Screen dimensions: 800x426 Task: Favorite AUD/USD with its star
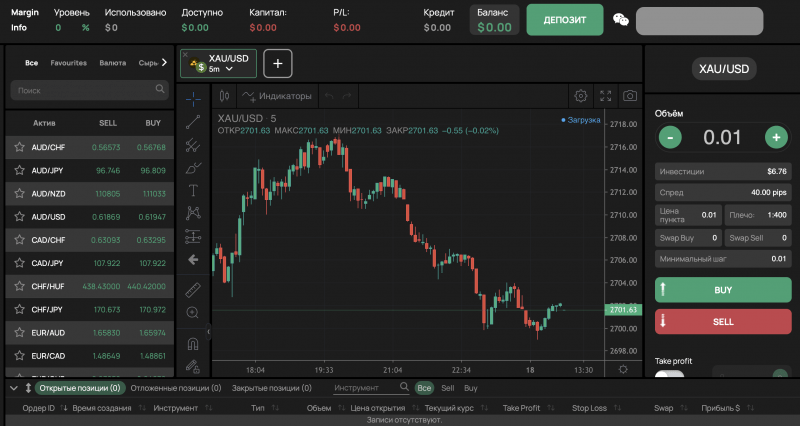19,216
